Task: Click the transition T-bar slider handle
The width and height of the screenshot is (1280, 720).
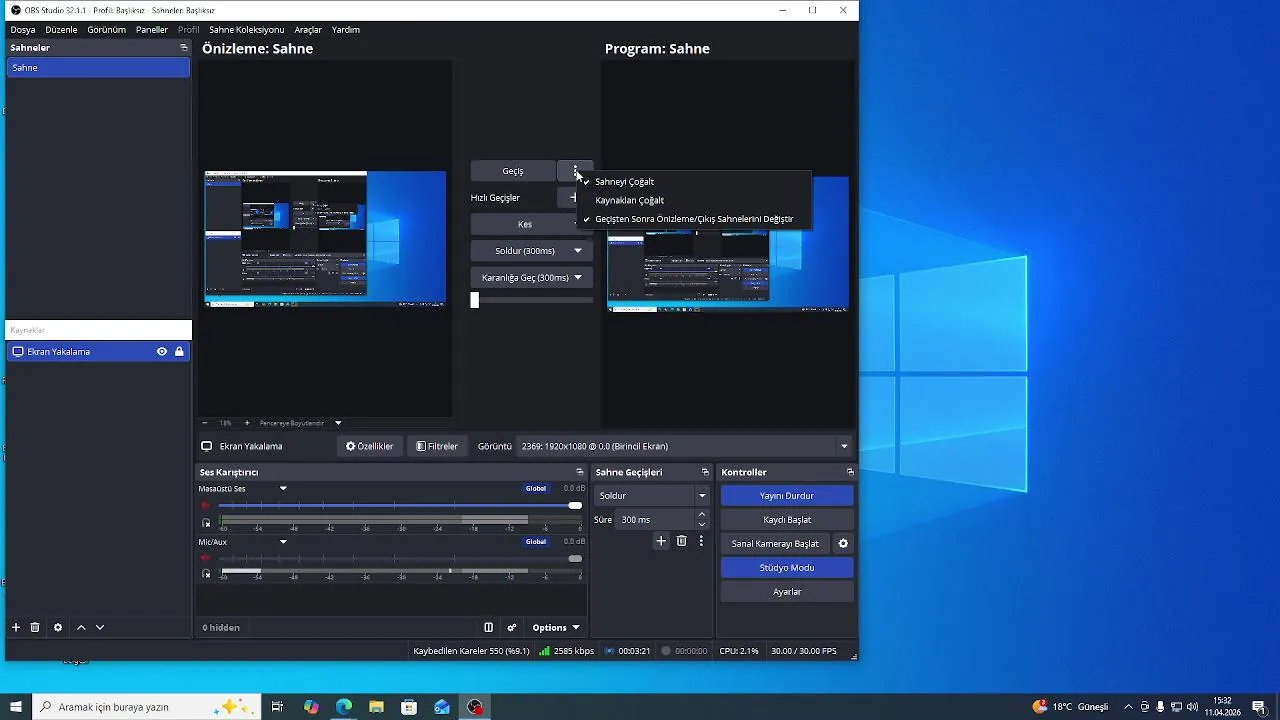Action: [475, 300]
